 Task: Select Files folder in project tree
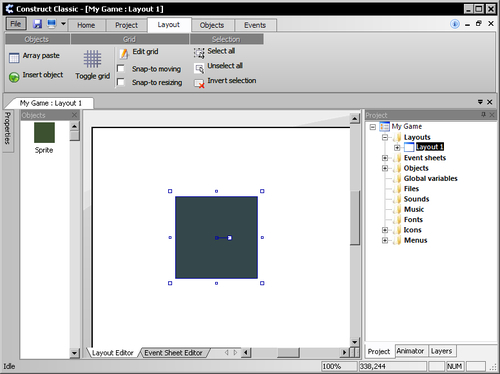(x=411, y=189)
